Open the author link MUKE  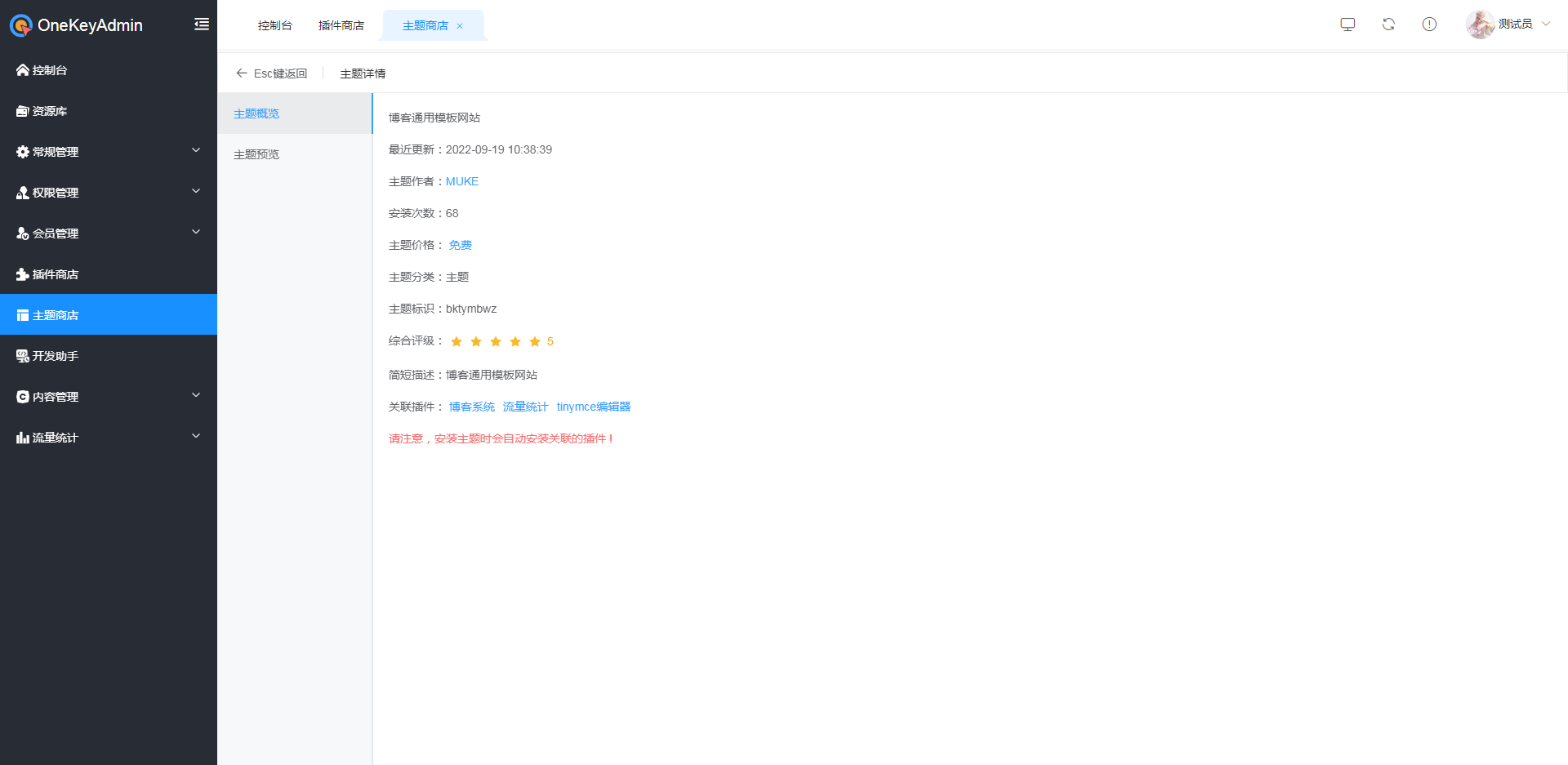(462, 181)
